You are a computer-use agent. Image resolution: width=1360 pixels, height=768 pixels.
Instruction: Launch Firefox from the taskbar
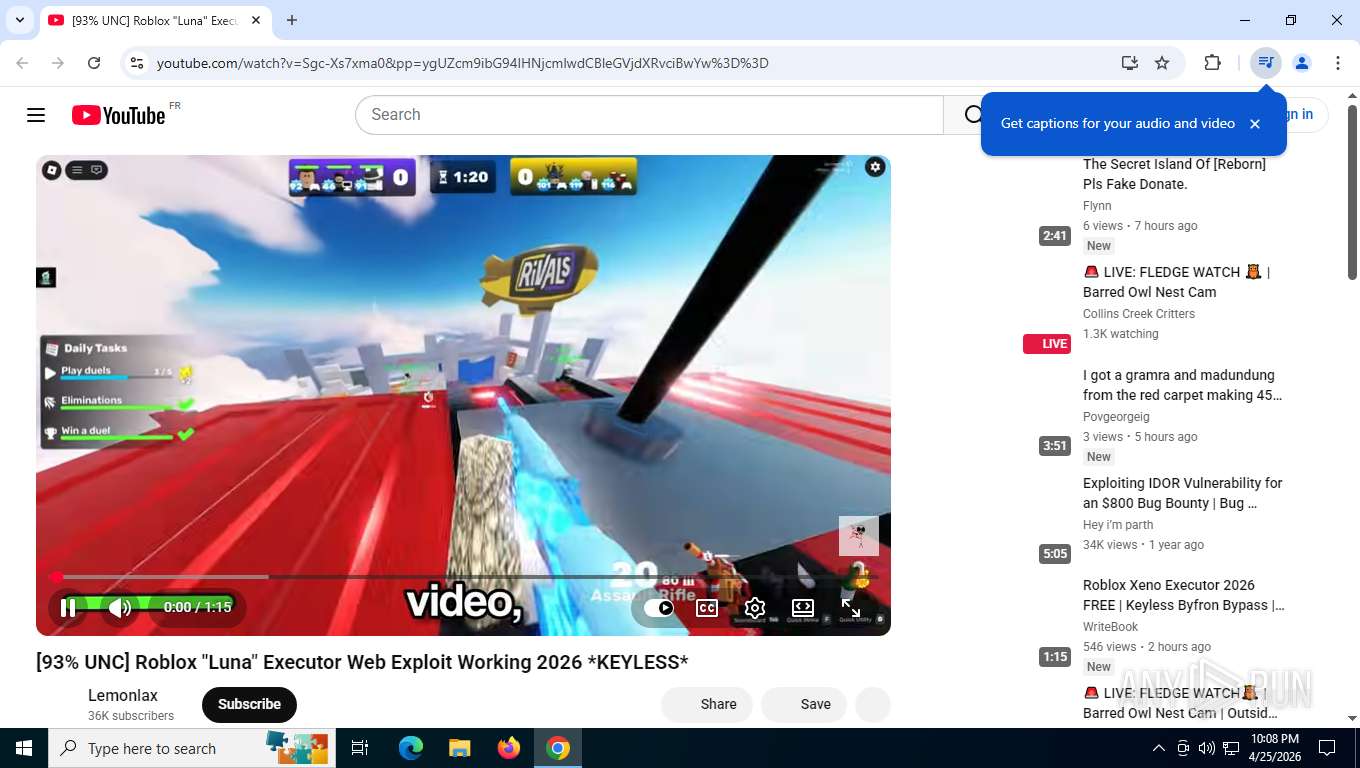click(509, 748)
